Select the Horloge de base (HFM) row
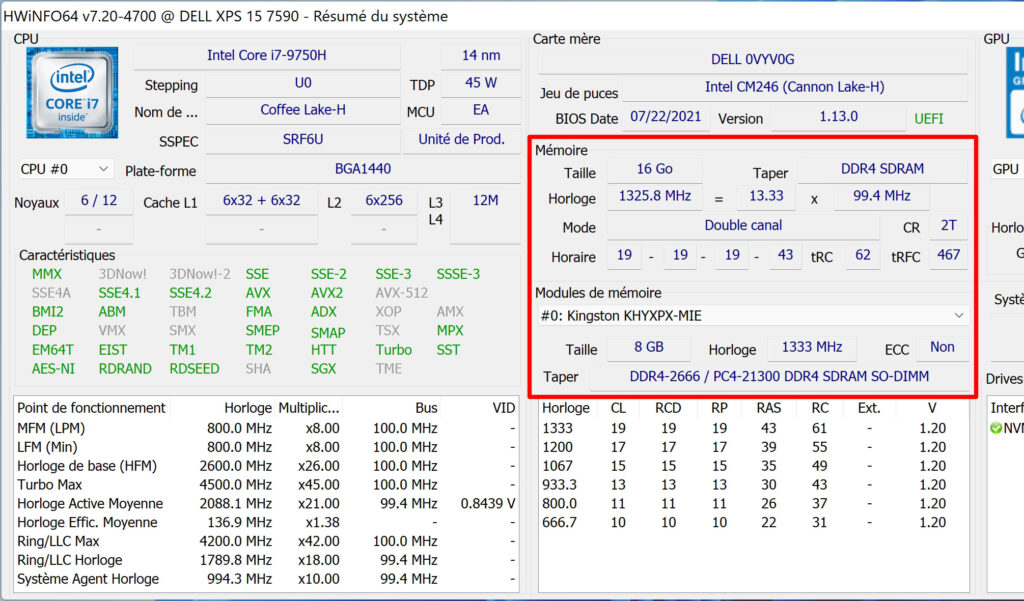This screenshot has width=1024, height=601. point(266,466)
